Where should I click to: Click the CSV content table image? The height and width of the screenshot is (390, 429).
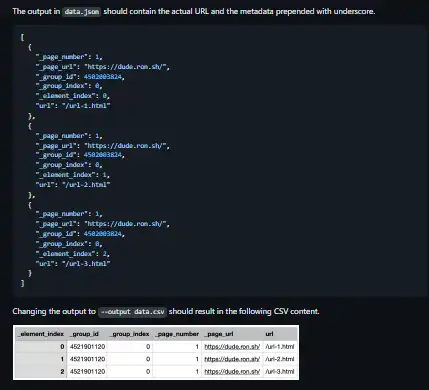click(156, 352)
